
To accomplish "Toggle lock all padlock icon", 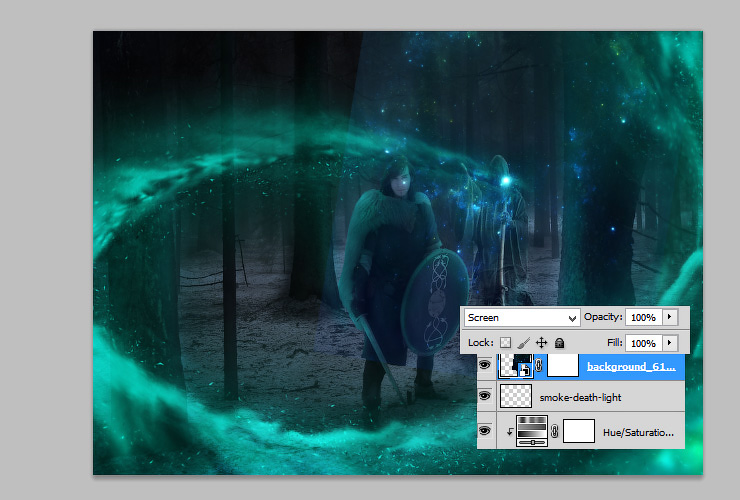I will coord(559,343).
